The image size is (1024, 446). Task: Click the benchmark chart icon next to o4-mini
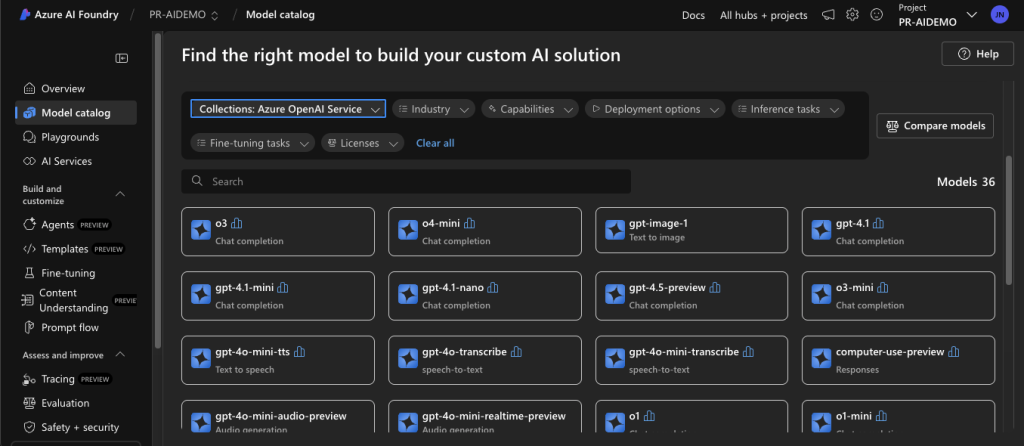coord(470,223)
